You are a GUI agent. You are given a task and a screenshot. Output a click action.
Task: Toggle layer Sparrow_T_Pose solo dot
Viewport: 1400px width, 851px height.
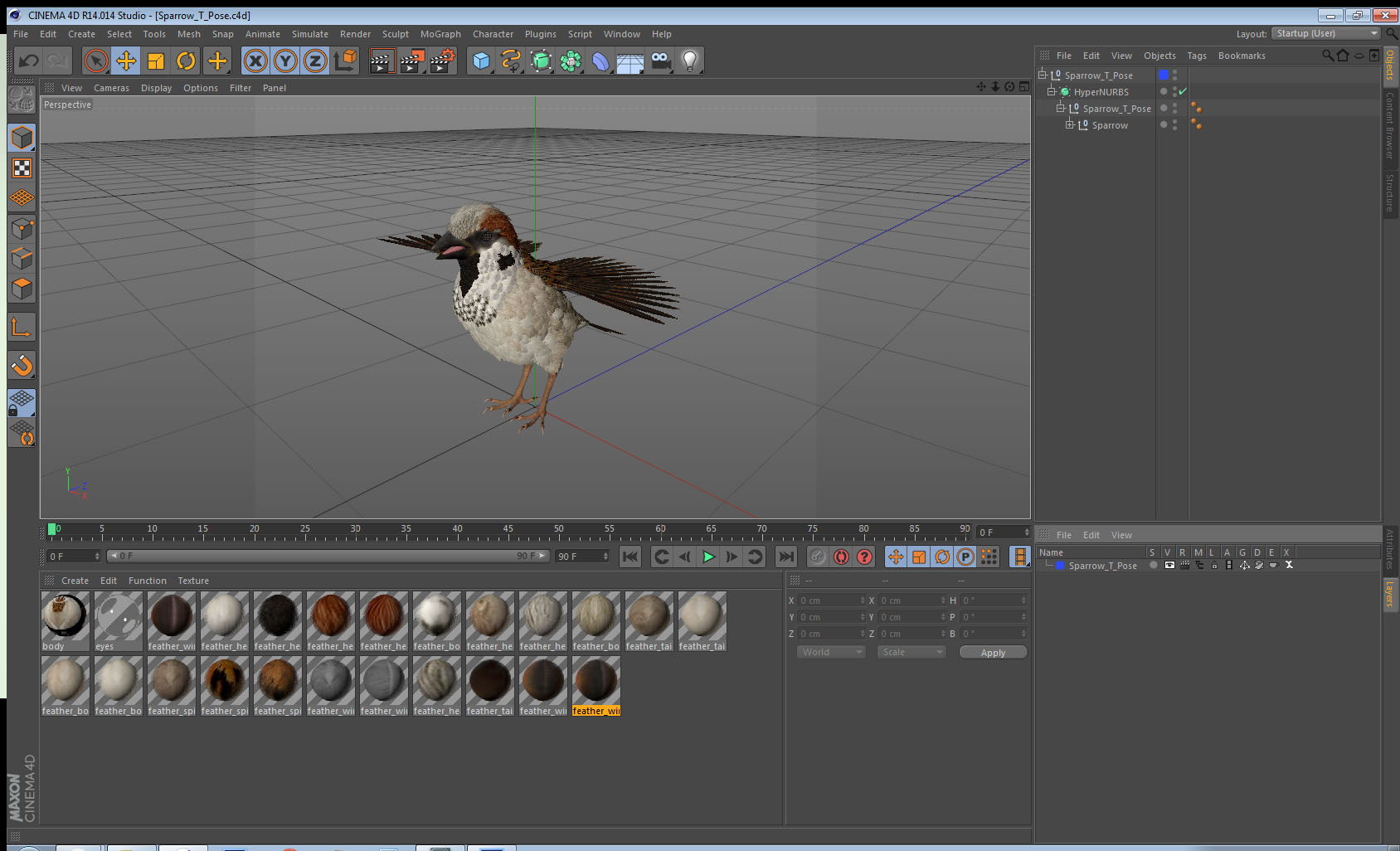click(x=1153, y=565)
